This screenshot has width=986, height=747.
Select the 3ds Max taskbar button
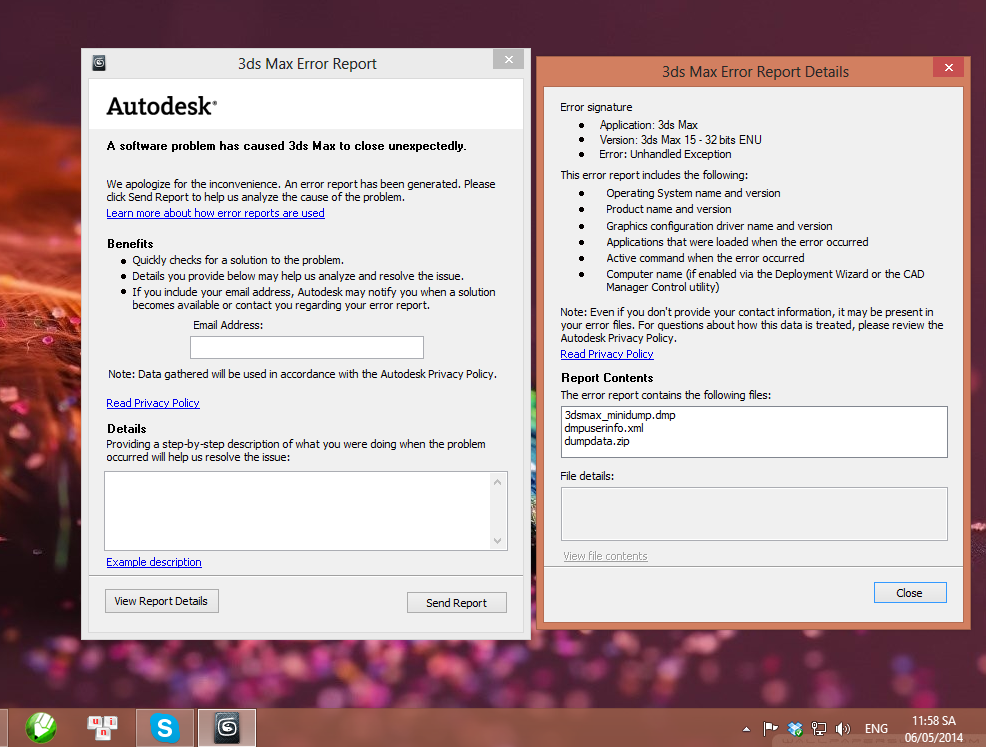point(227,728)
